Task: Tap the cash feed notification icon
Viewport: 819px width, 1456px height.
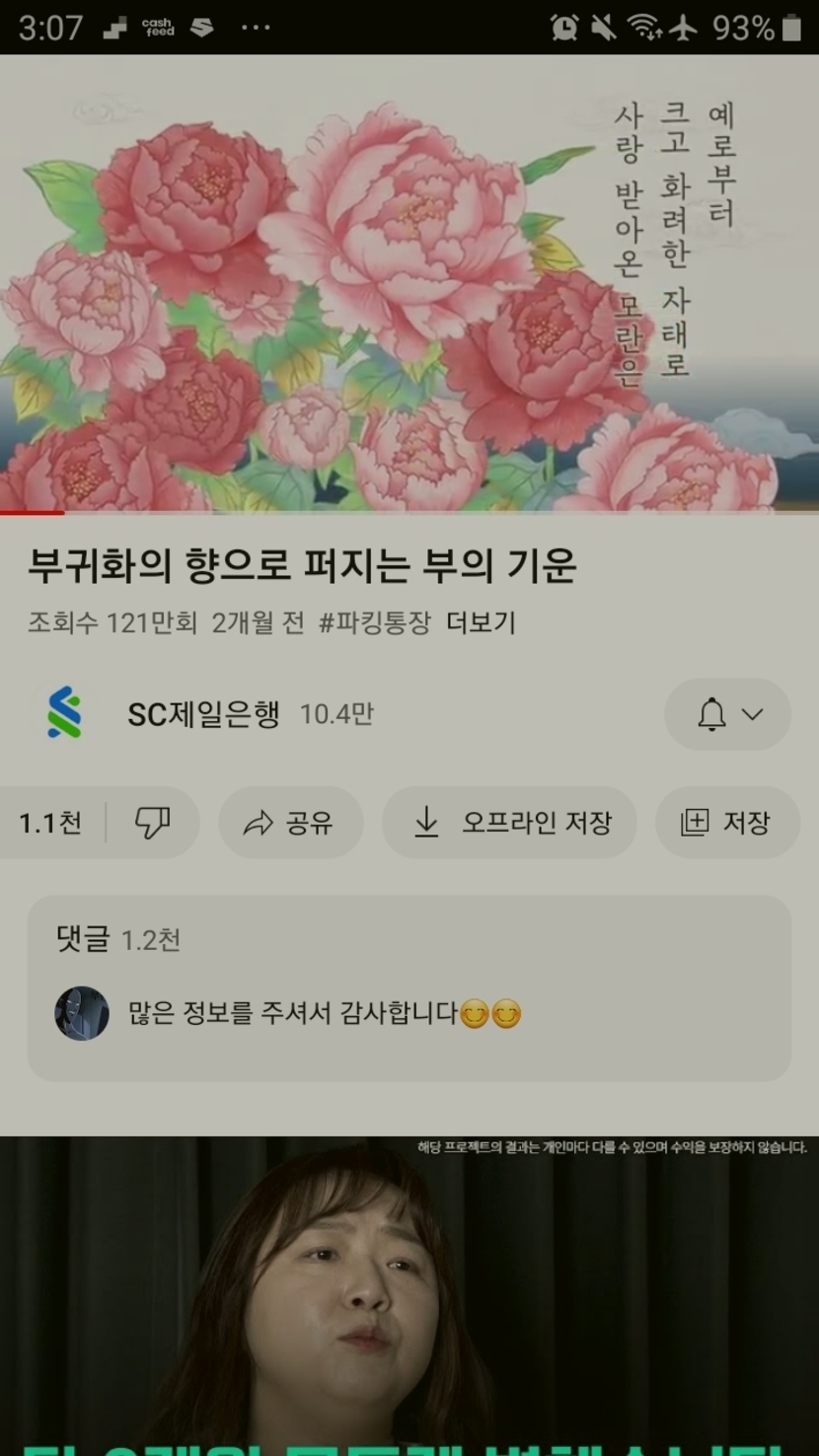Action: tap(158, 28)
